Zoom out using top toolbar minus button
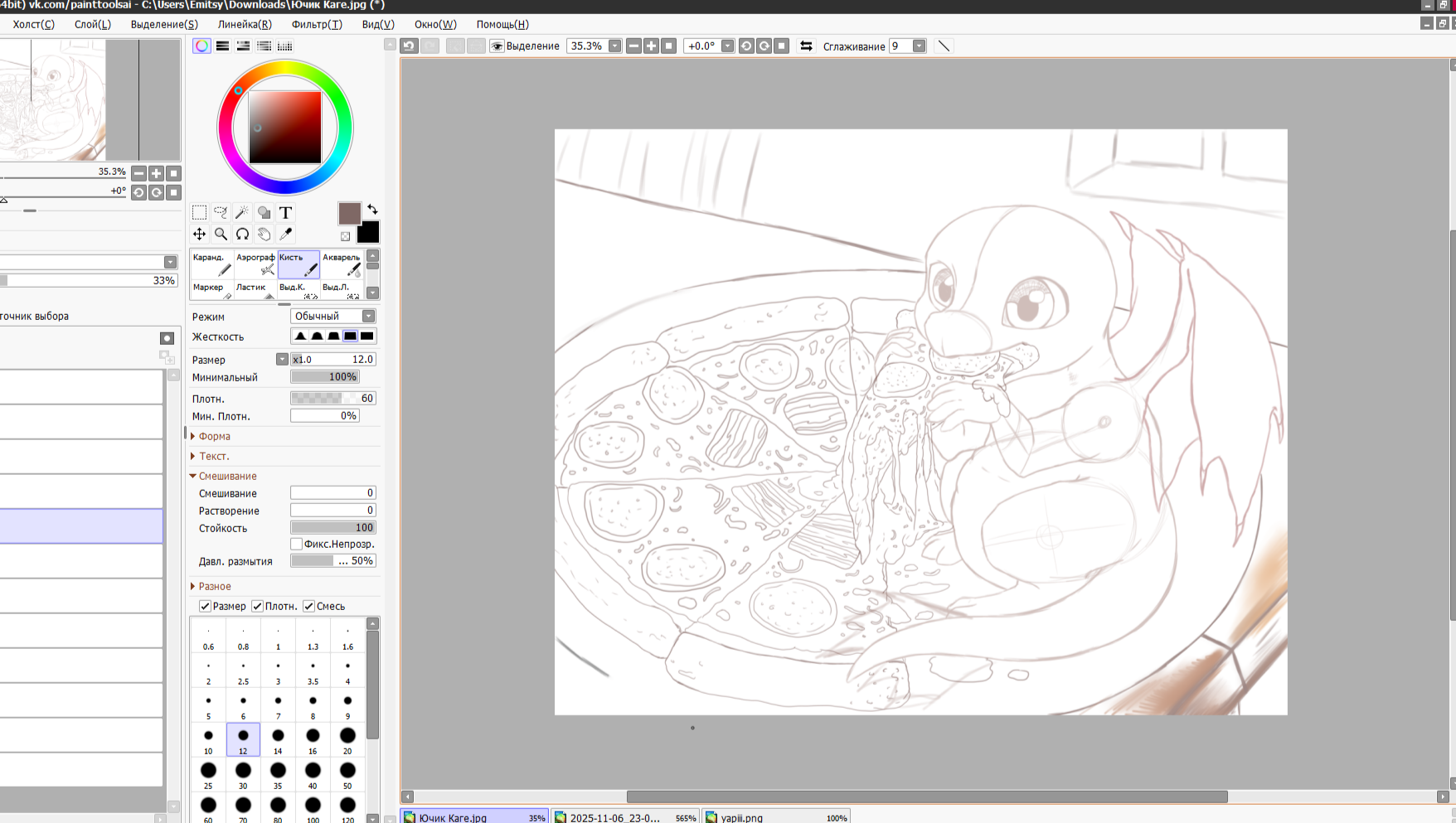 pyautogui.click(x=633, y=46)
